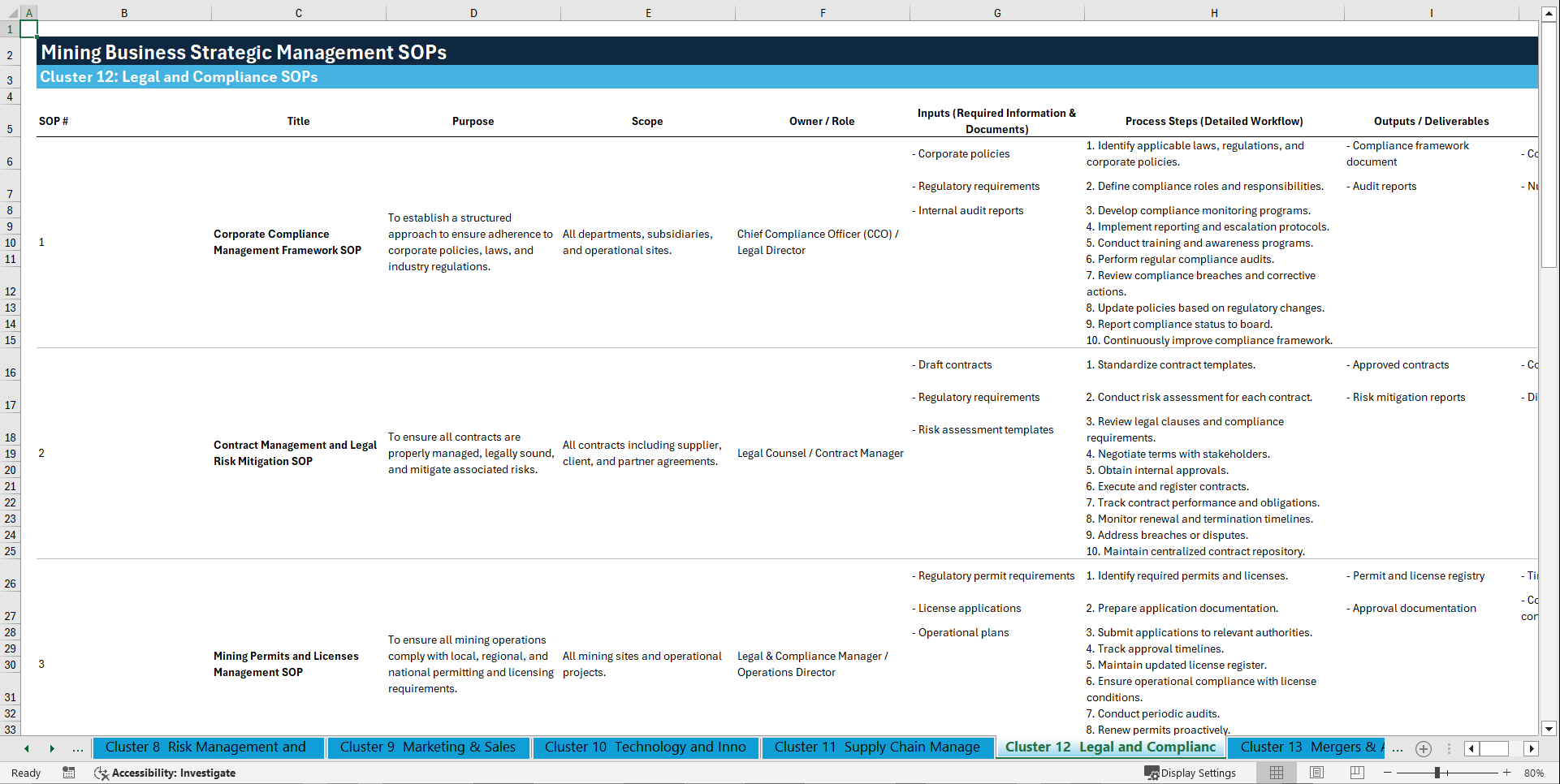Select cell containing Corporate Compliance Management Framework SOP
Viewport: 1560px width, 784px height.
287,242
